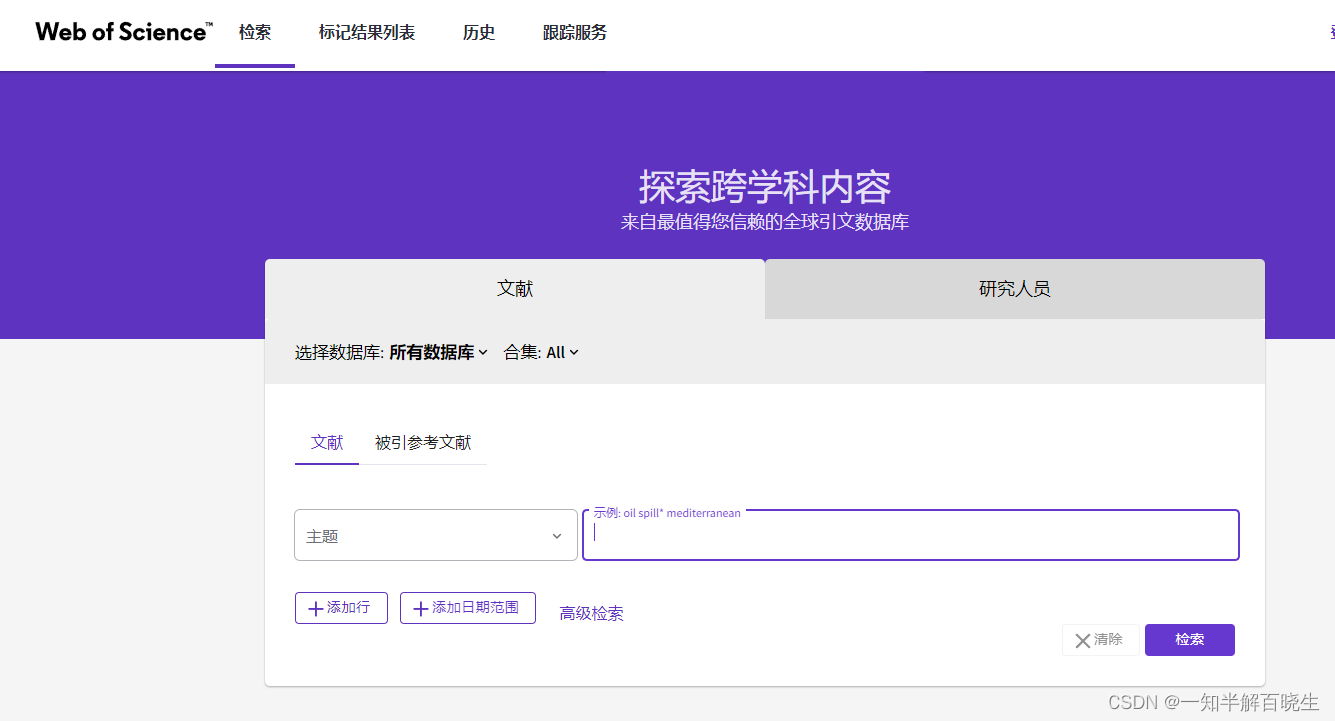
Task: Switch to the 研究人员 tab
Action: [x=1015, y=289]
